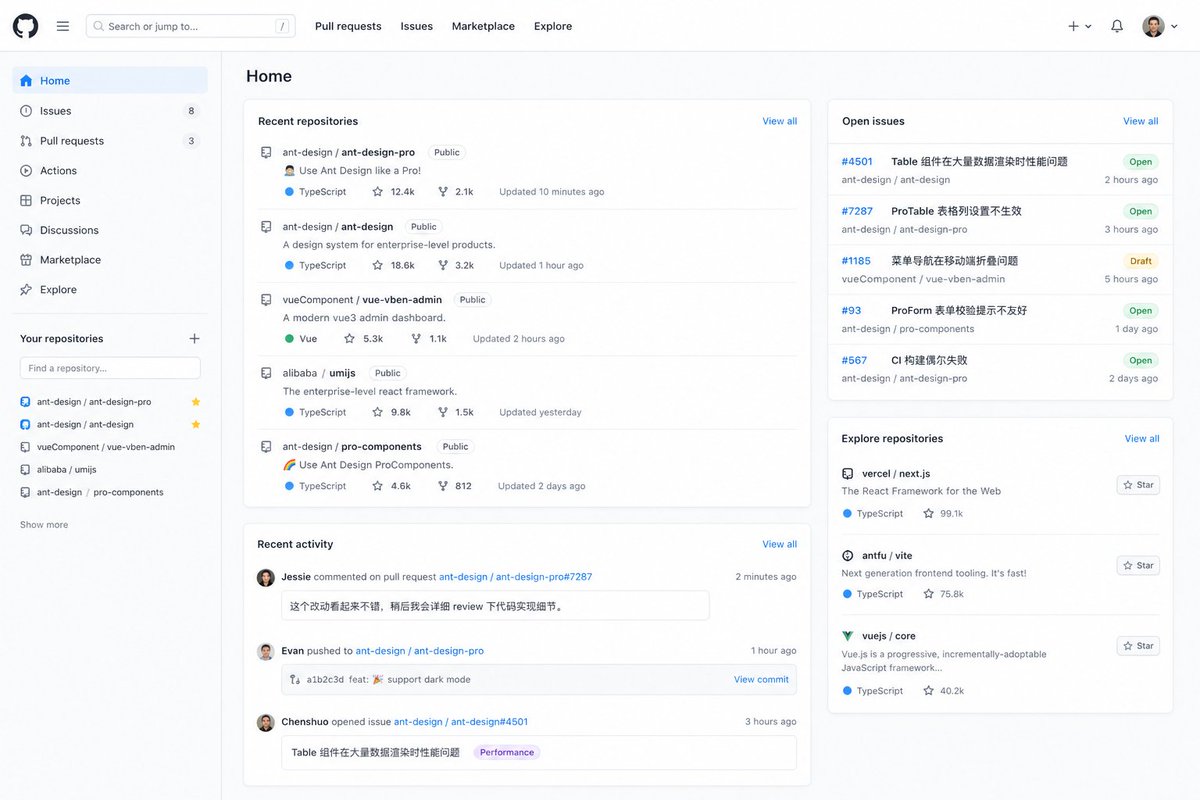This screenshot has height=800, width=1200.
Task: Click fork count 812 on pro-components
Action: [x=454, y=486]
